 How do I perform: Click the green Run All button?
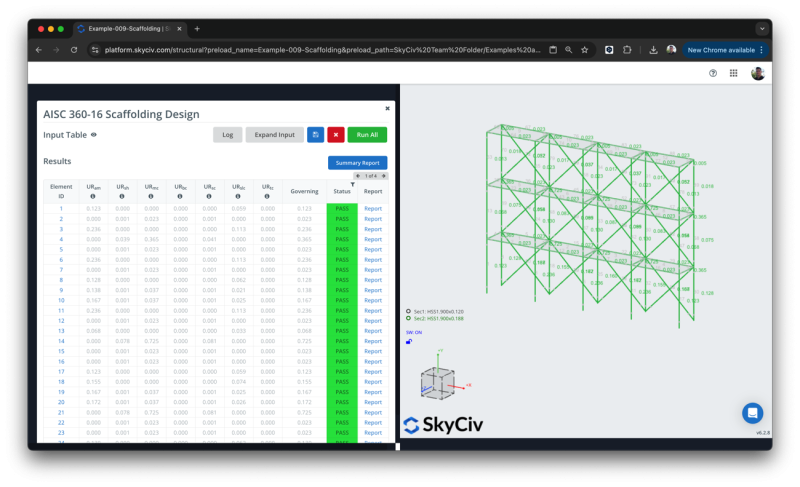pyautogui.click(x=367, y=135)
